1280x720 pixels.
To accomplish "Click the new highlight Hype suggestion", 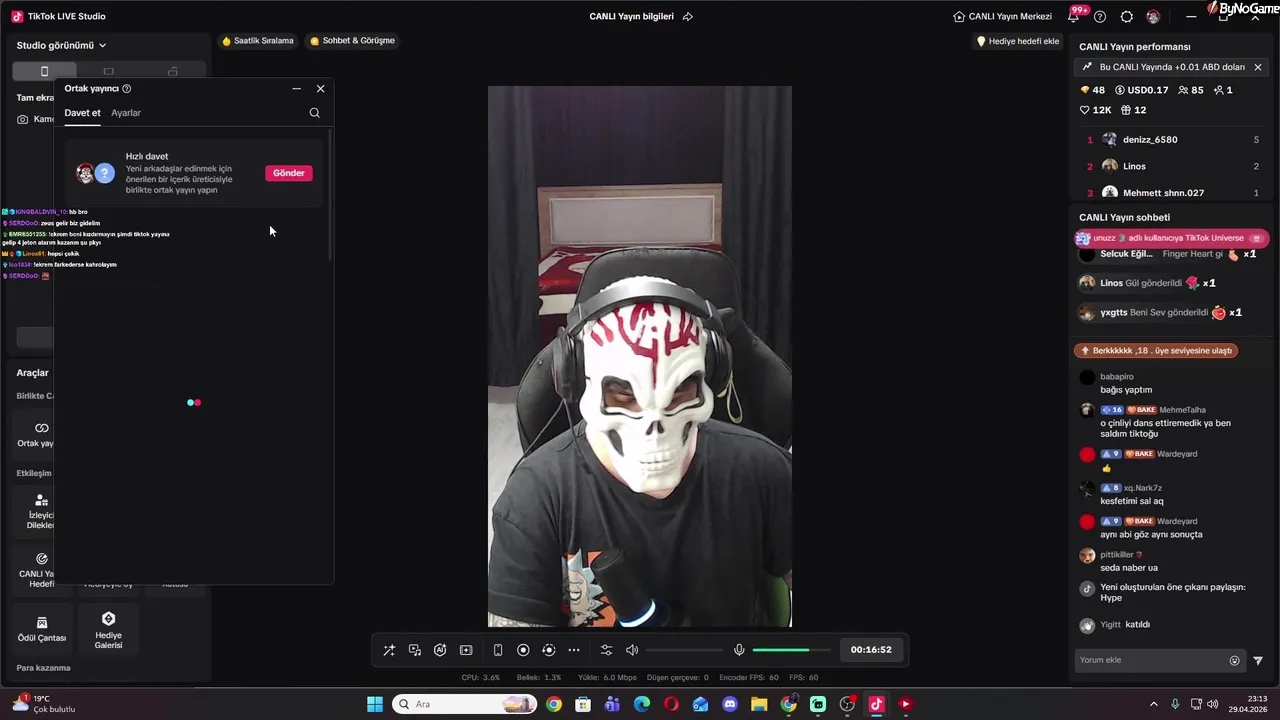I will tap(1172, 592).
